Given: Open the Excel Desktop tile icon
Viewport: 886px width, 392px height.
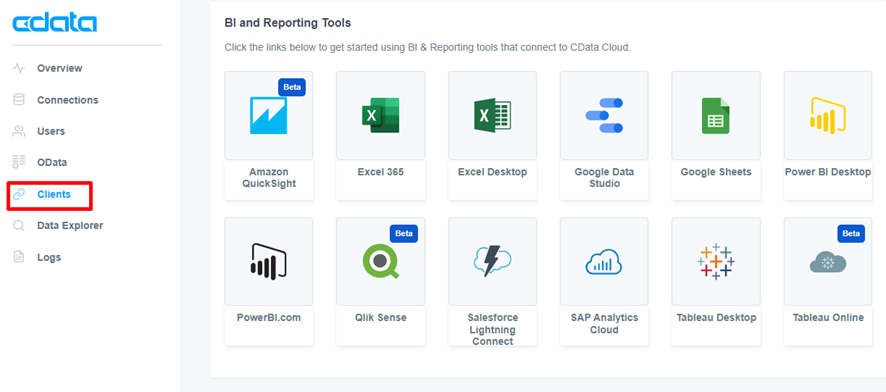Looking at the screenshot, I should [x=493, y=115].
